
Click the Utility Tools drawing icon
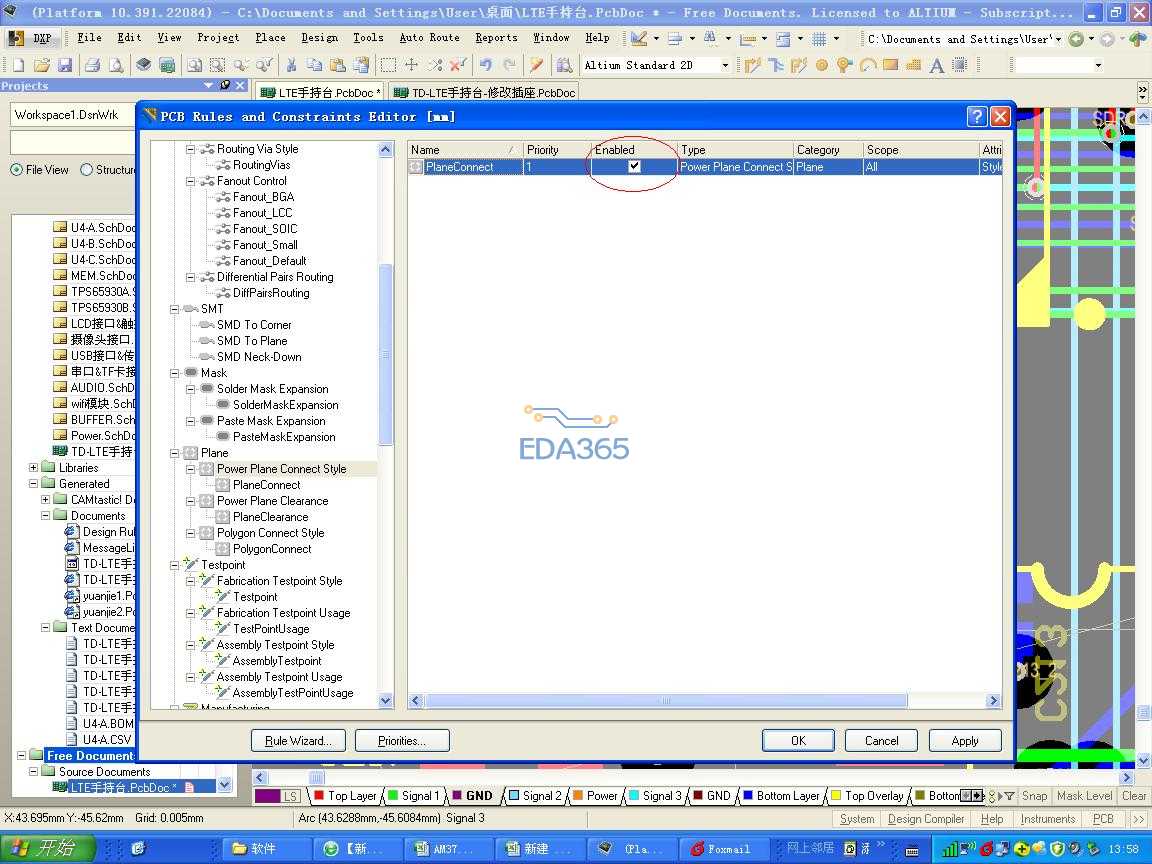(638, 38)
